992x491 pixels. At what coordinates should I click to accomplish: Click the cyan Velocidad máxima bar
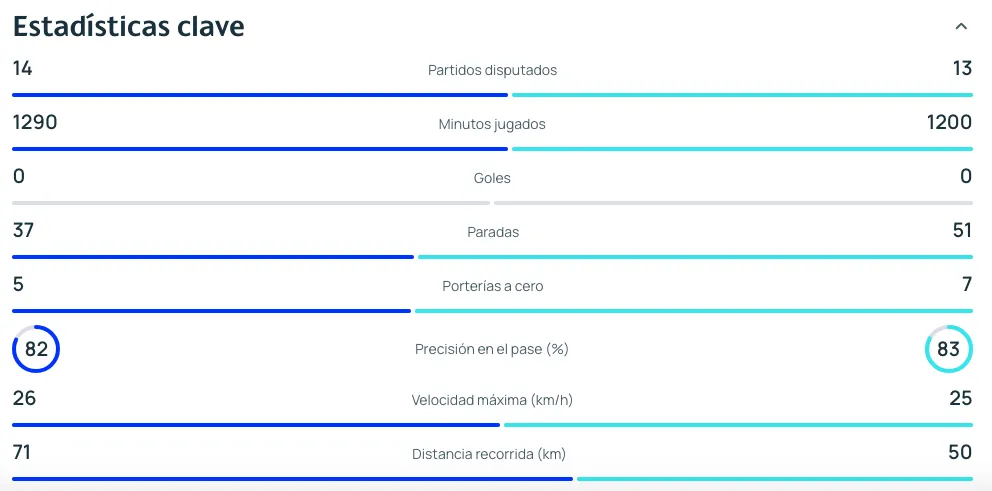(738, 425)
